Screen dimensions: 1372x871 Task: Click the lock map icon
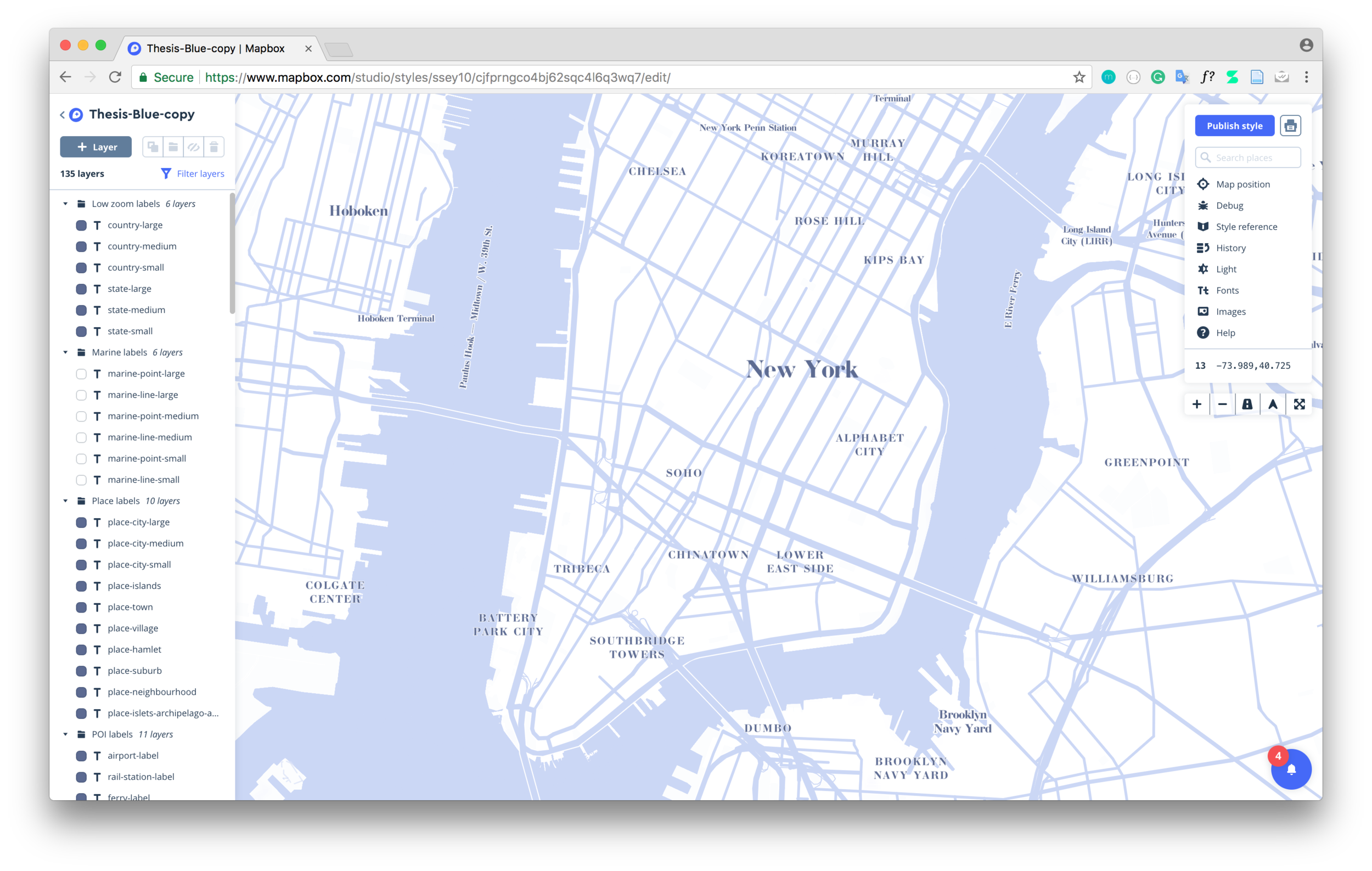pos(1247,404)
